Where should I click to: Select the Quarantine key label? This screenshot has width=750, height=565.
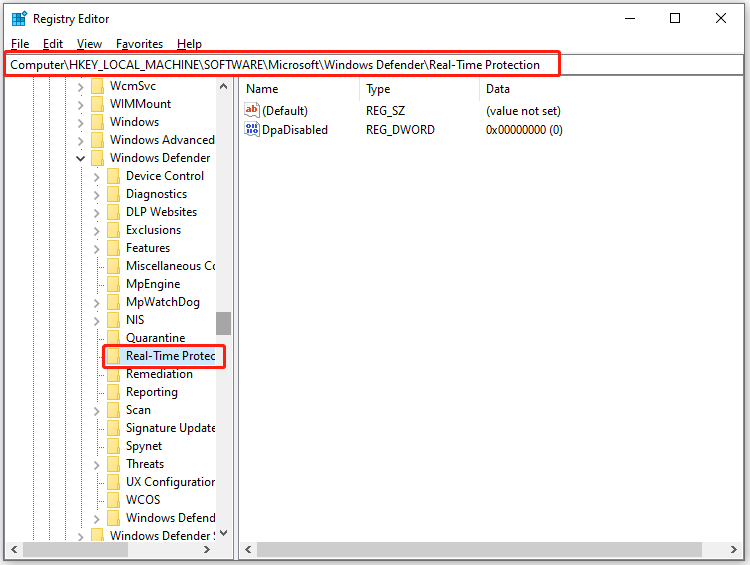[155, 338]
